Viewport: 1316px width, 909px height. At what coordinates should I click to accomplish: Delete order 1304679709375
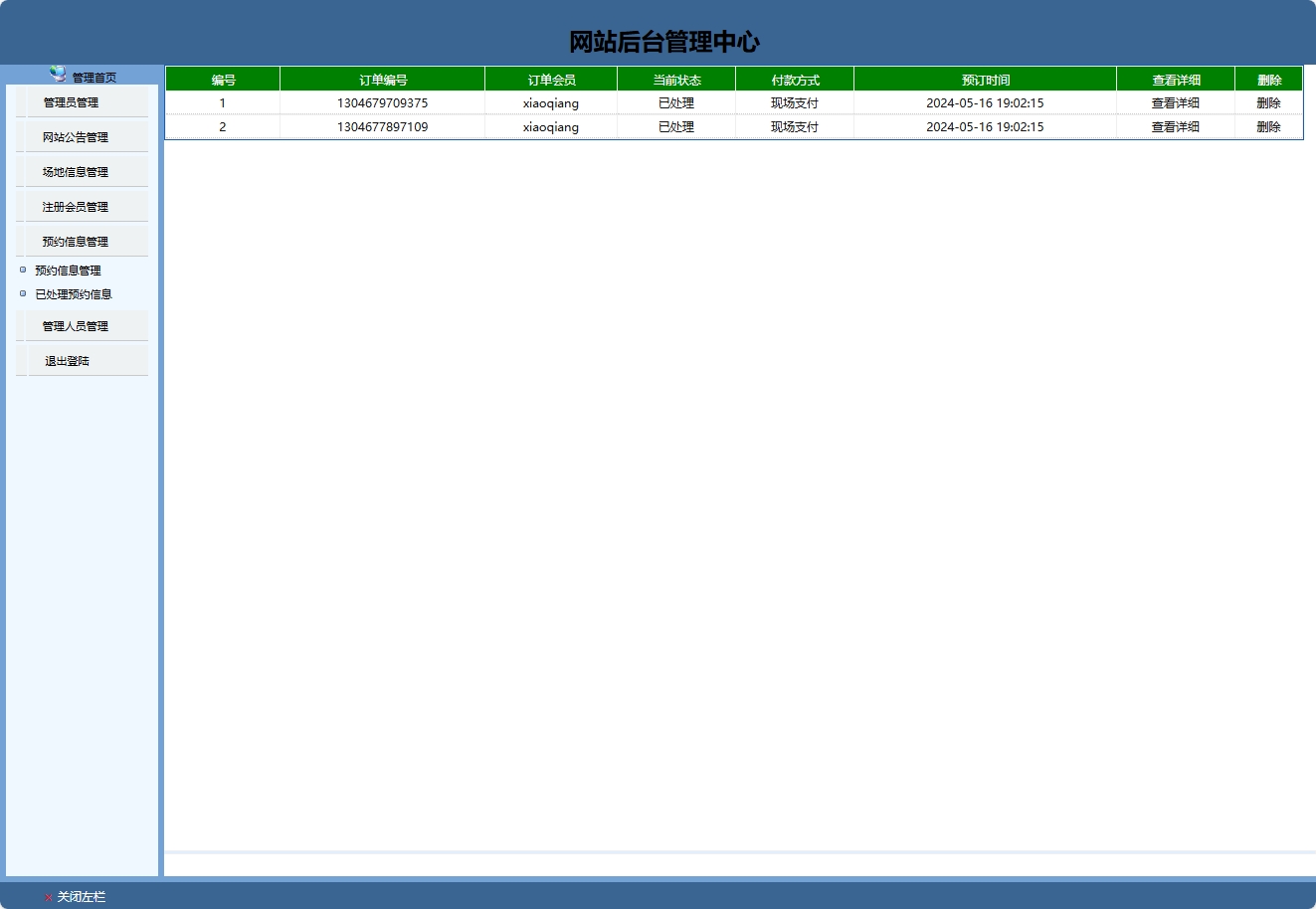(x=1268, y=103)
